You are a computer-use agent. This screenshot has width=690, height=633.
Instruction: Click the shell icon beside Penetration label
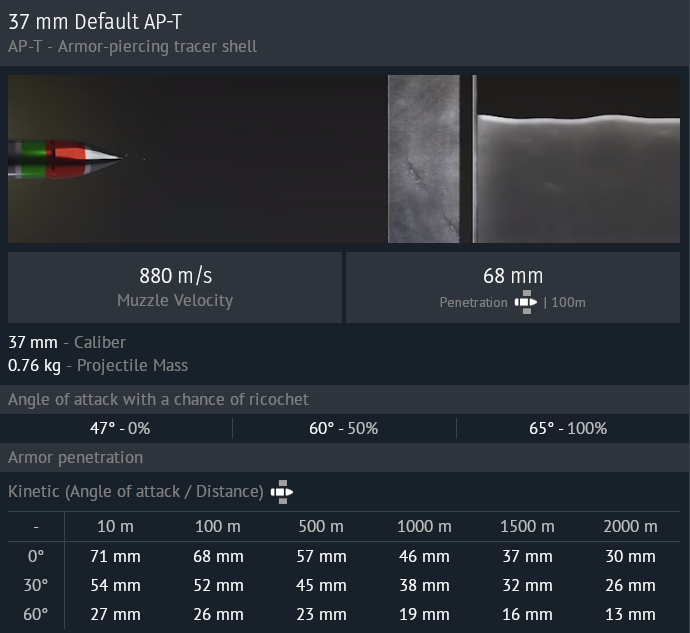pyautogui.click(x=525, y=302)
